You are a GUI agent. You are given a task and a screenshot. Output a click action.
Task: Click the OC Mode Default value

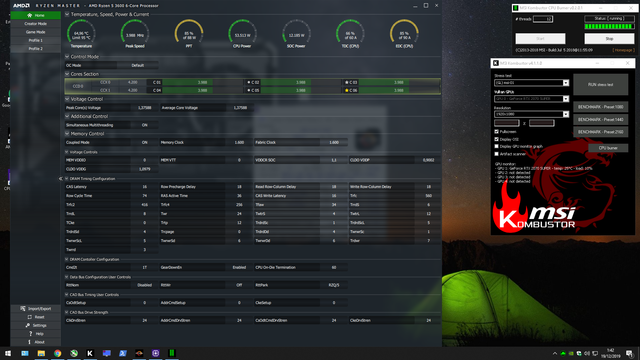(138, 65)
